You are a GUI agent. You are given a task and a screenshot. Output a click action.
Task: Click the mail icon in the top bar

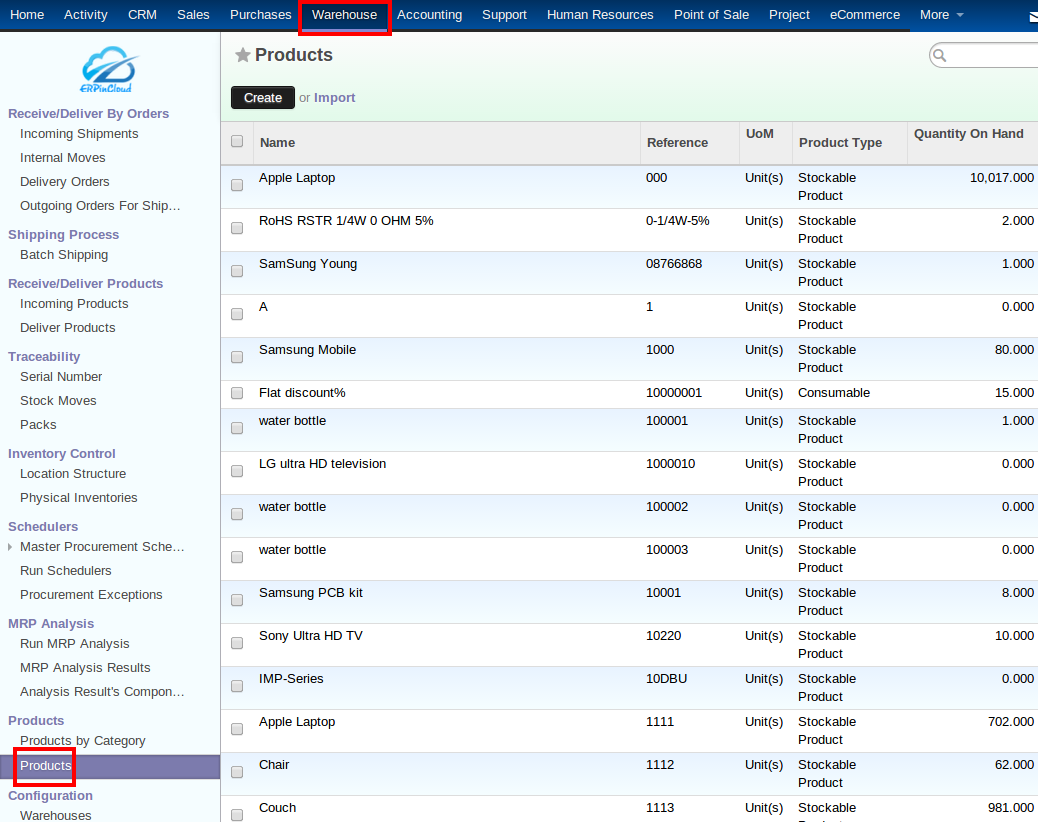point(1033,16)
